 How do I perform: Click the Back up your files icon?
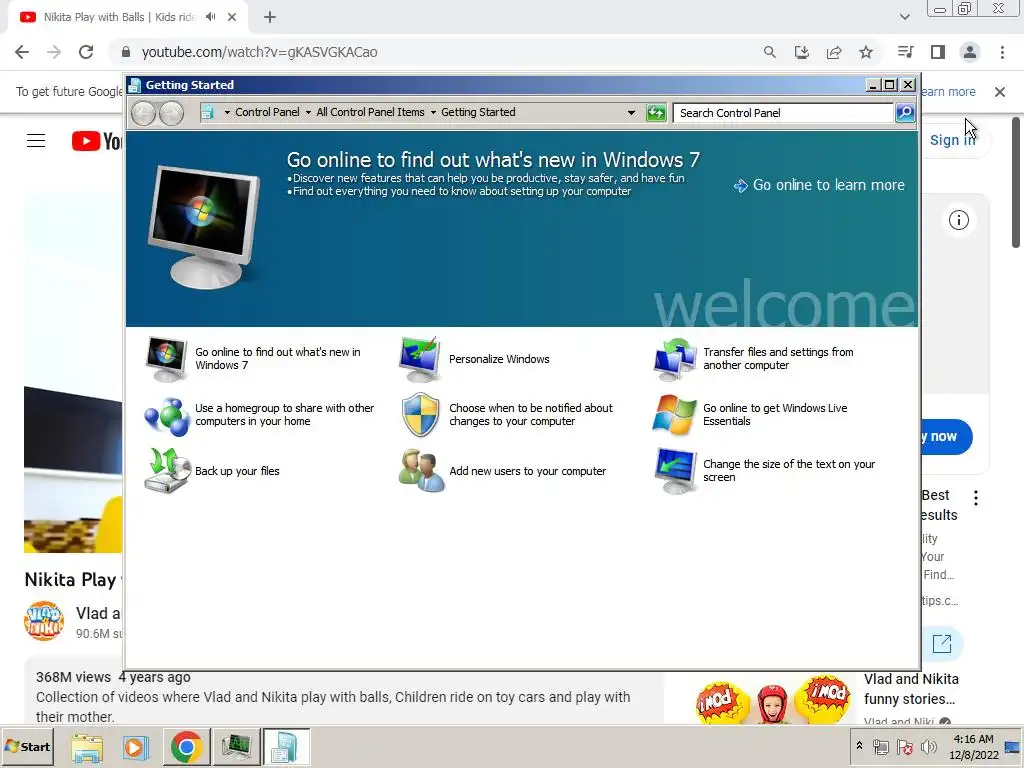point(167,471)
